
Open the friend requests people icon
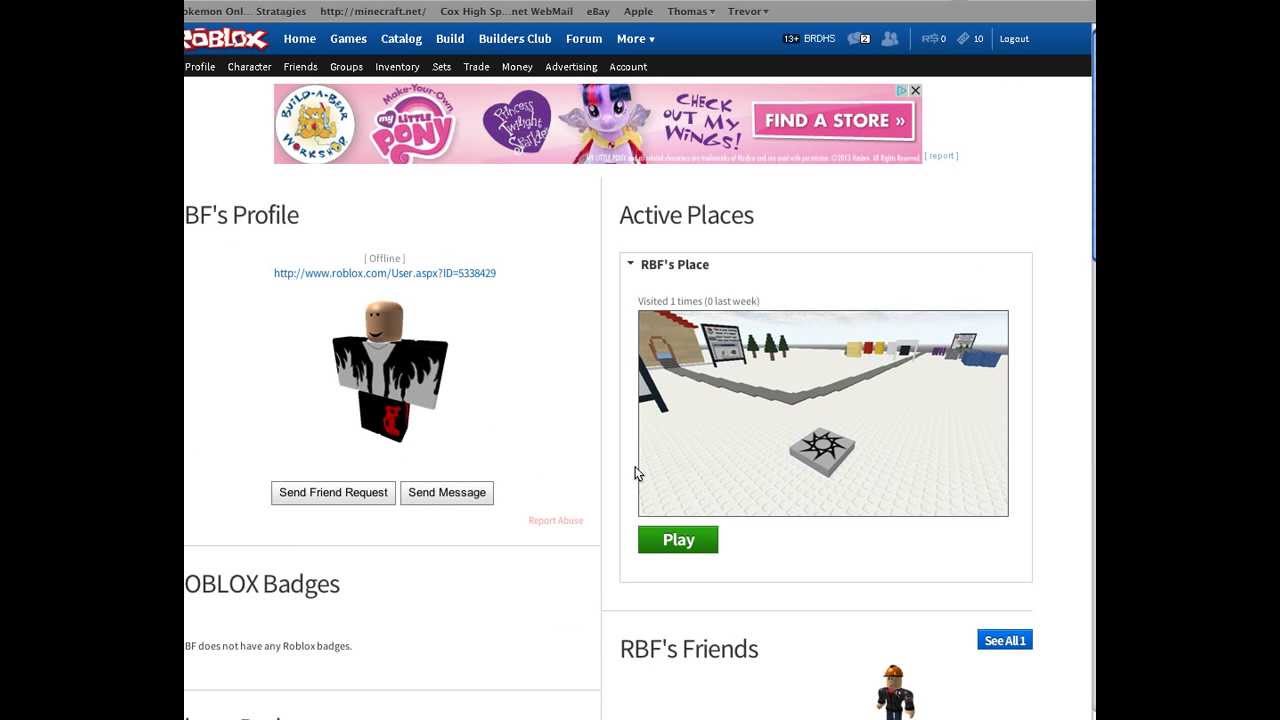[x=889, y=39]
